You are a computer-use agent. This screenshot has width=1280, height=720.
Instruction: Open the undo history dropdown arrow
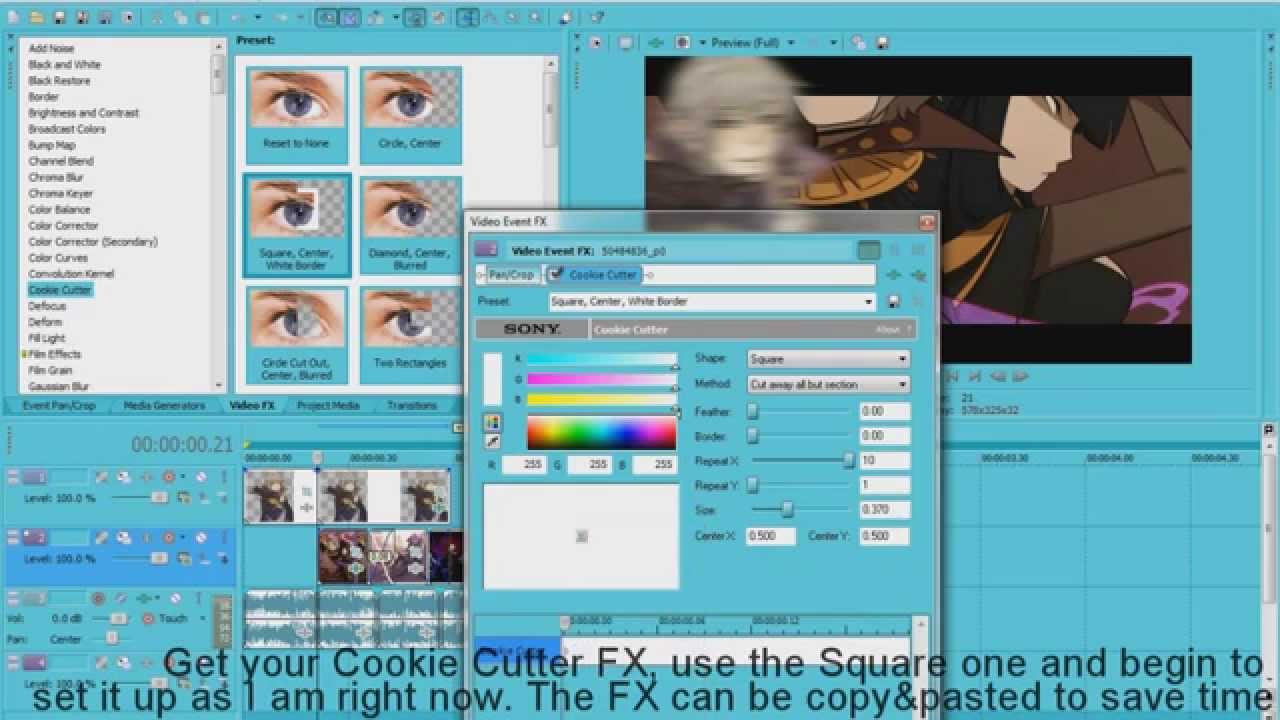(x=258, y=17)
